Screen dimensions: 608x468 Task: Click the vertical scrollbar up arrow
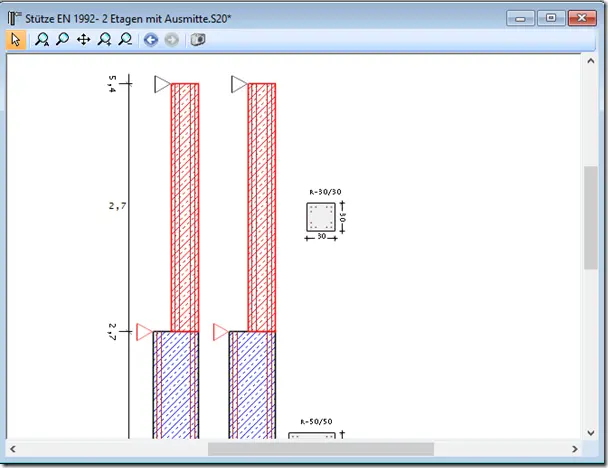tap(591, 61)
